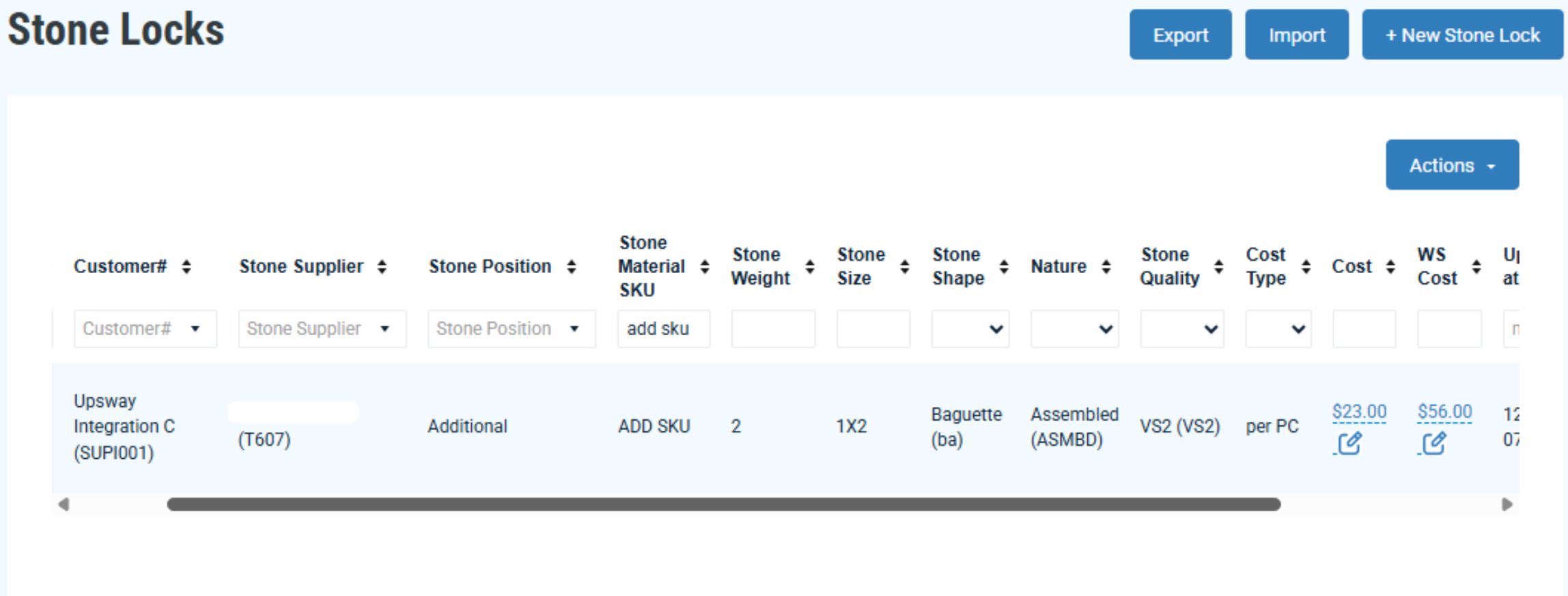
Task: Open the Stone Quality filter dropdown
Action: coord(1181,329)
